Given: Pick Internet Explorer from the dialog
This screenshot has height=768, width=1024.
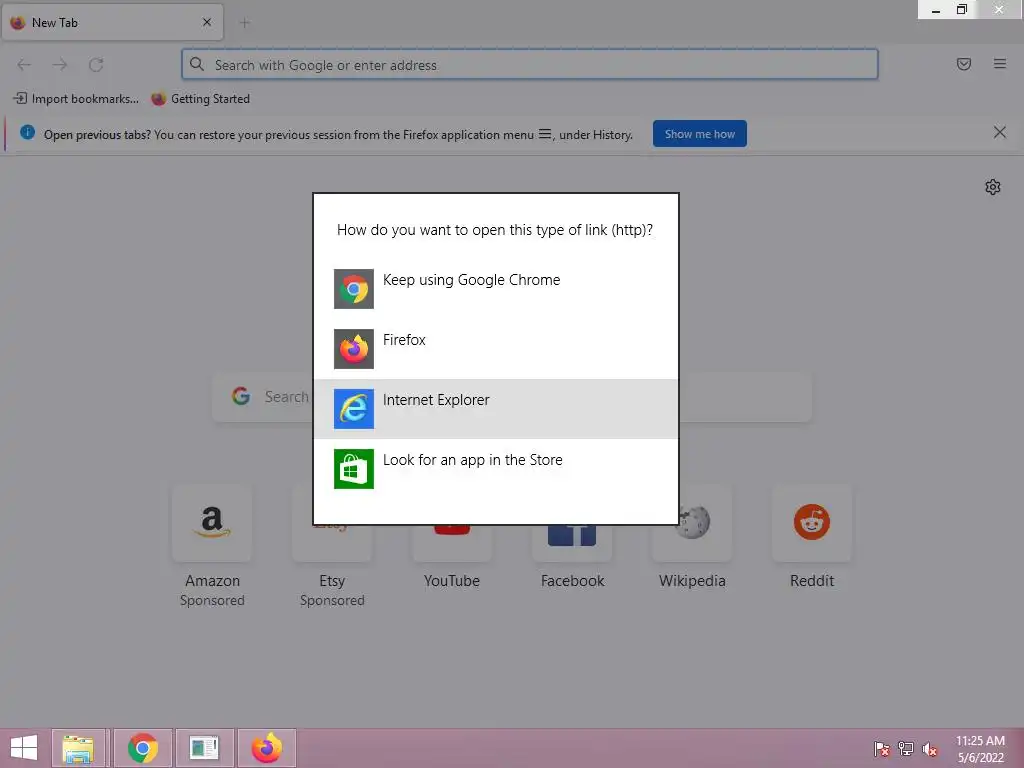Looking at the screenshot, I should coord(496,409).
